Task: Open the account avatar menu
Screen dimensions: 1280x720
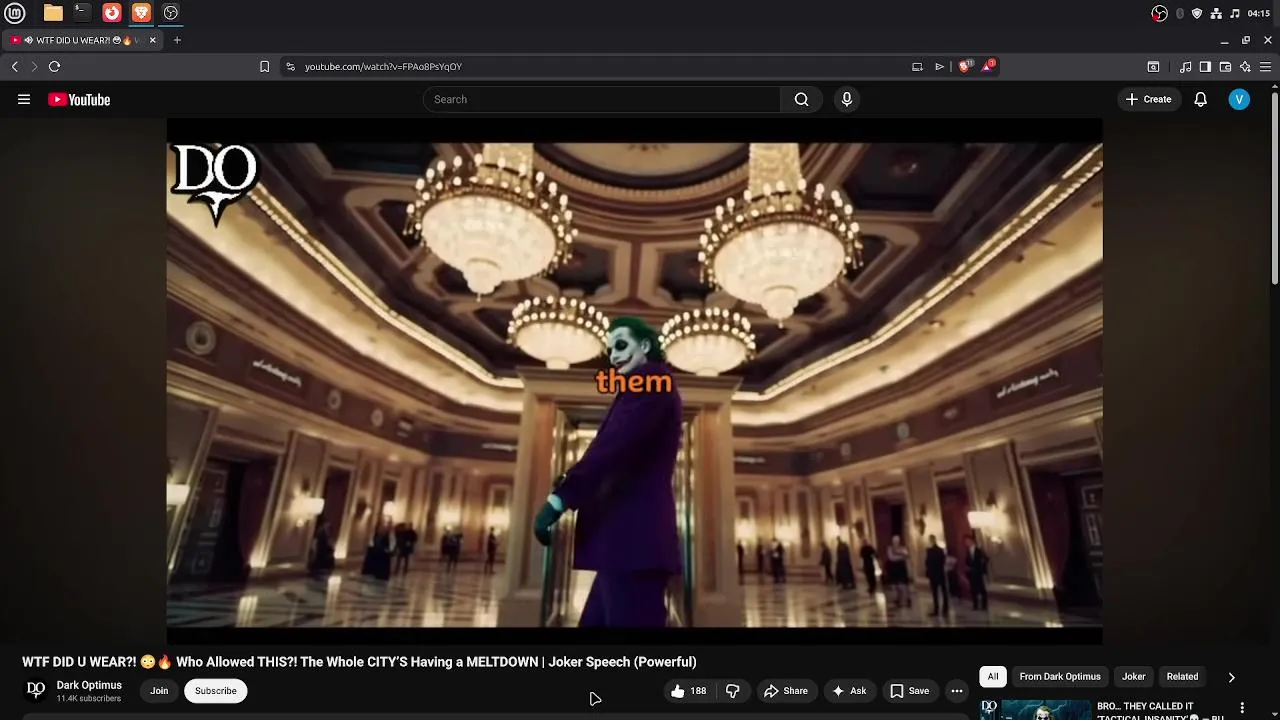Action: pyautogui.click(x=1239, y=99)
